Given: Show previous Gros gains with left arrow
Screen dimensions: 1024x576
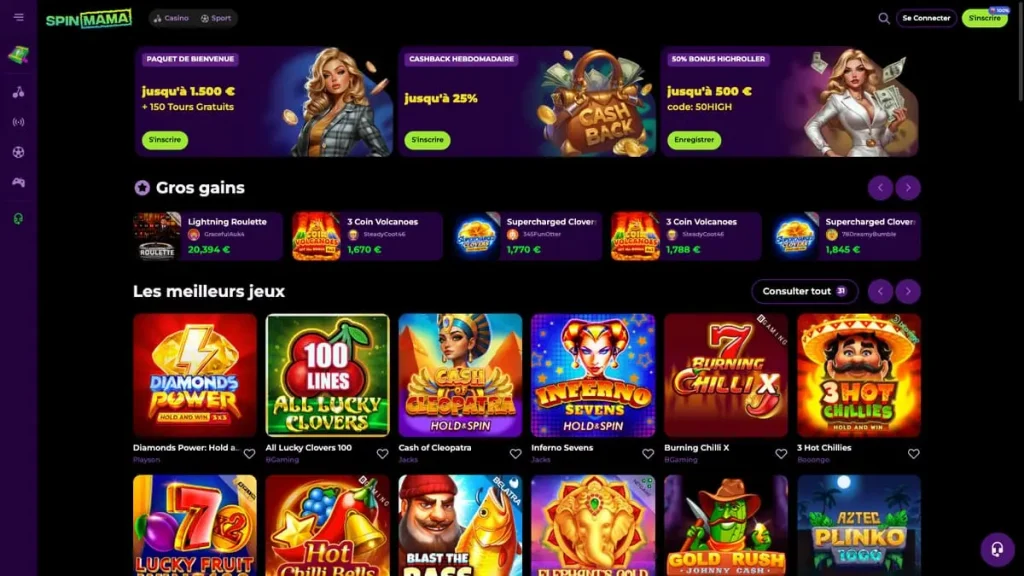Looking at the screenshot, I should 880,188.
